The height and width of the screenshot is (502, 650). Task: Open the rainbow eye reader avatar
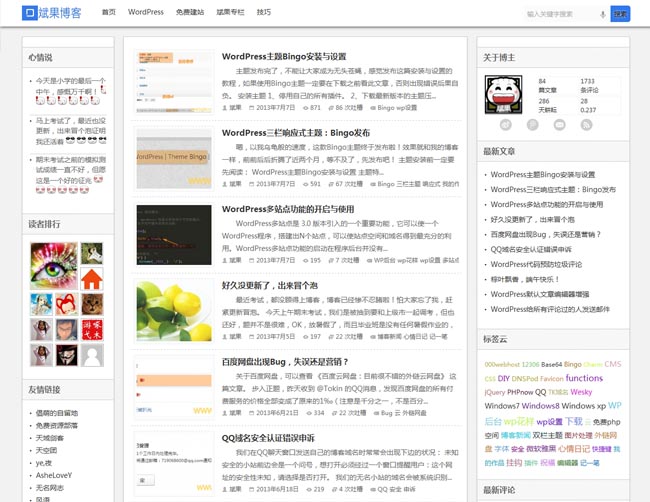pyautogui.click(x=54, y=266)
